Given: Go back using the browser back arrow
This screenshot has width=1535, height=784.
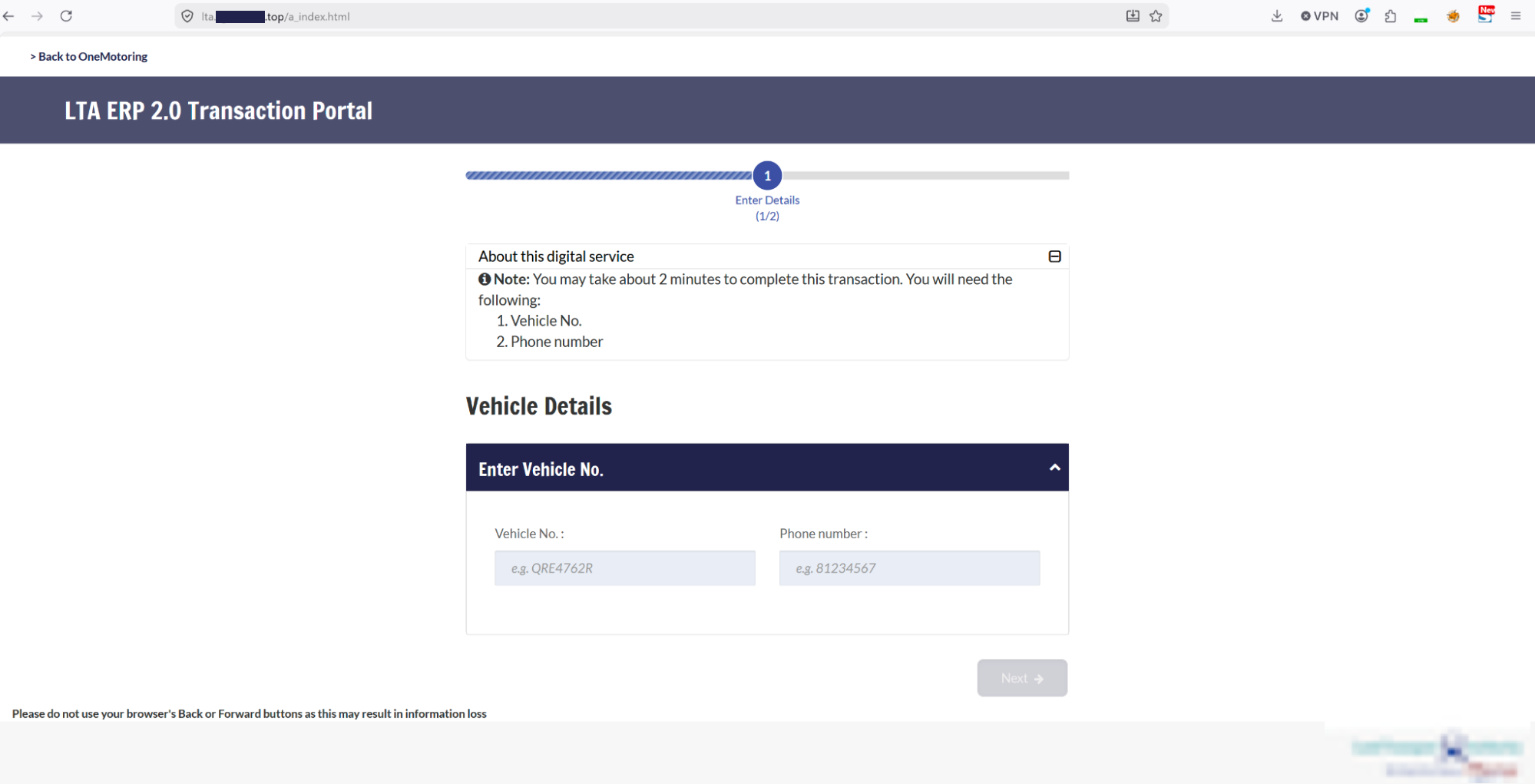Looking at the screenshot, I should (x=8, y=16).
